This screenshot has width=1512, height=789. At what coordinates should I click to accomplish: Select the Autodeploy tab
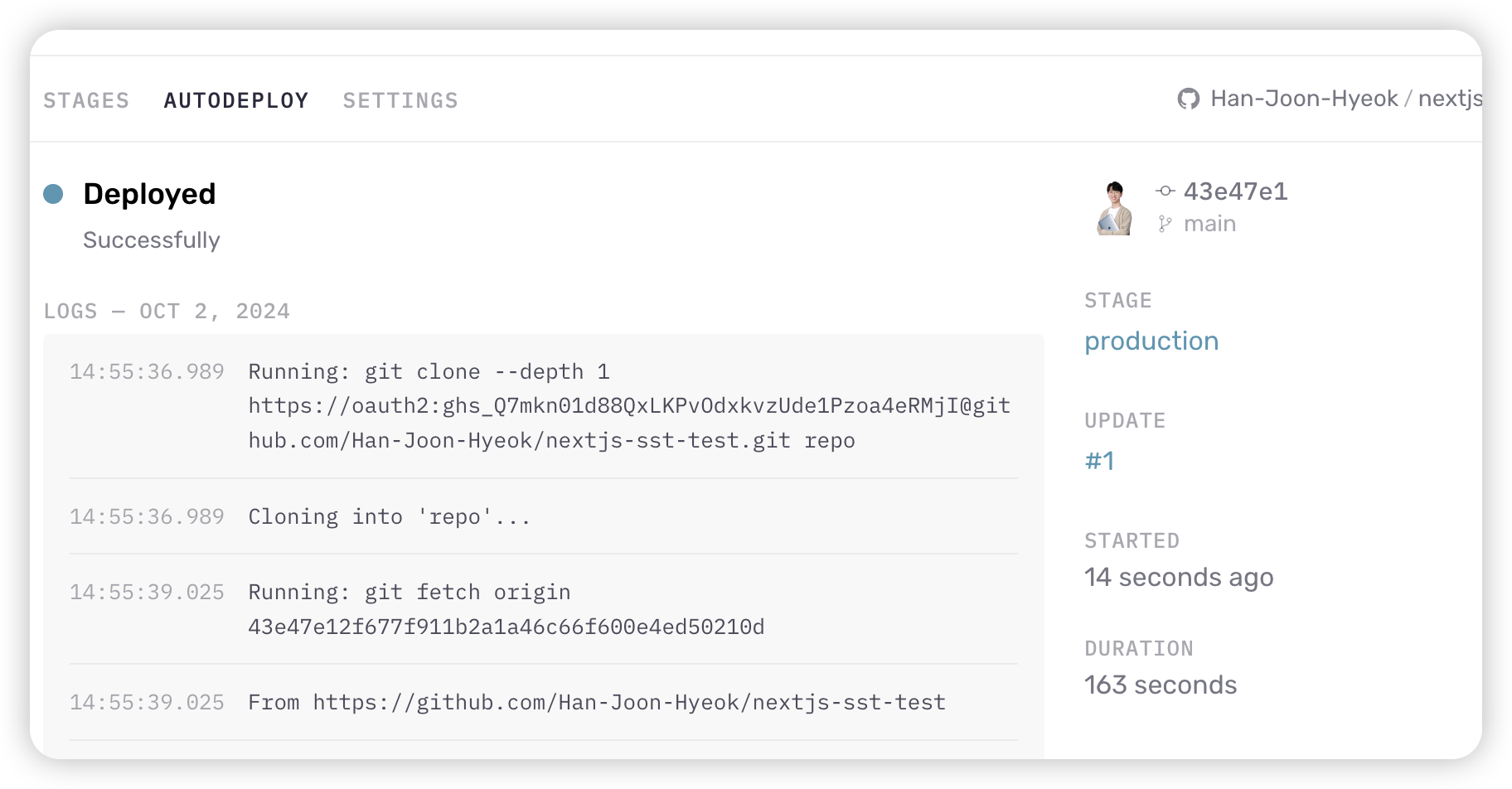point(236,101)
